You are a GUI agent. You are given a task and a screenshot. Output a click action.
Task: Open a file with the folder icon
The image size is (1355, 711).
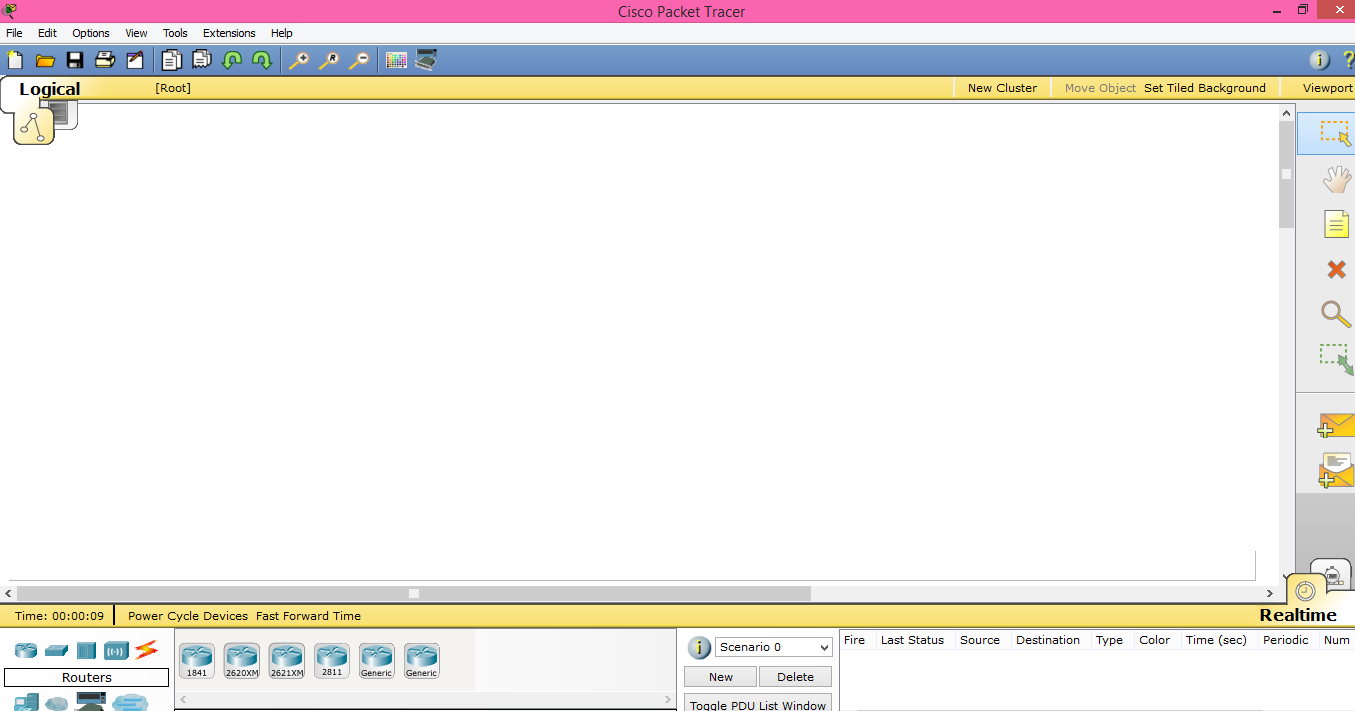tap(45, 60)
